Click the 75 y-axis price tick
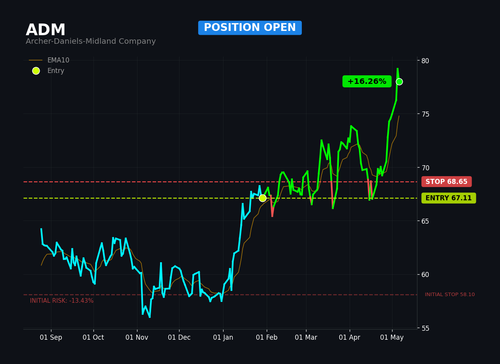500x364 pixels. (425, 114)
